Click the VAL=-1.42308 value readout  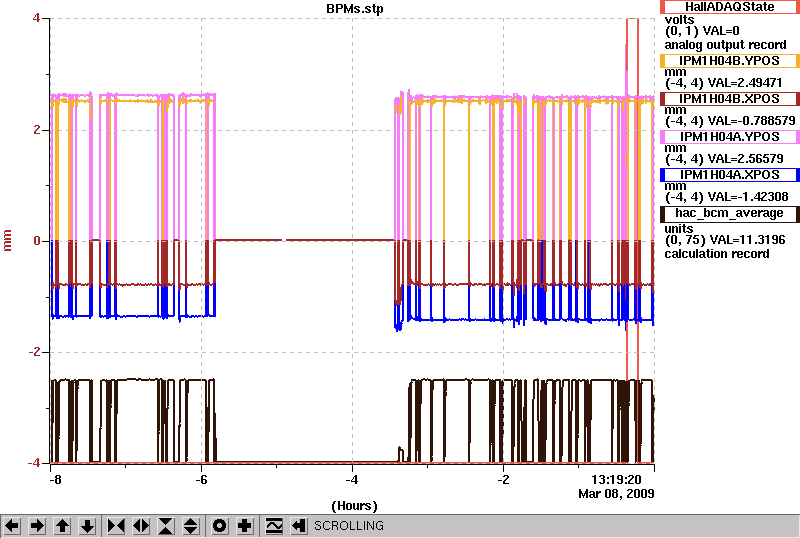[x=748, y=197]
